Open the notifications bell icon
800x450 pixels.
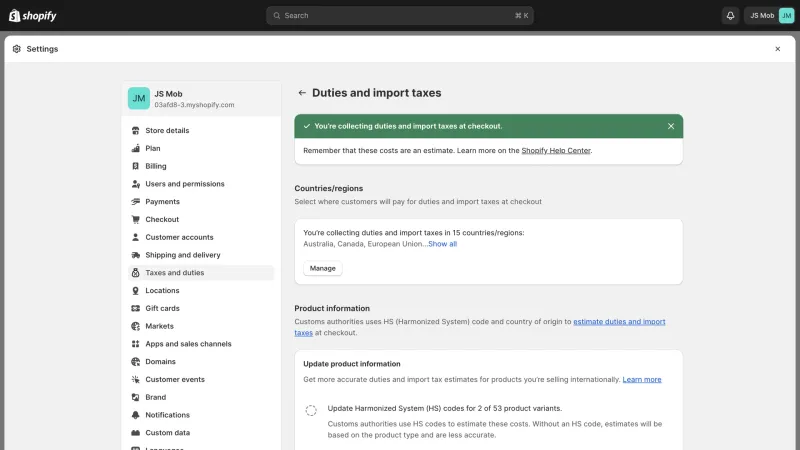[x=730, y=16]
